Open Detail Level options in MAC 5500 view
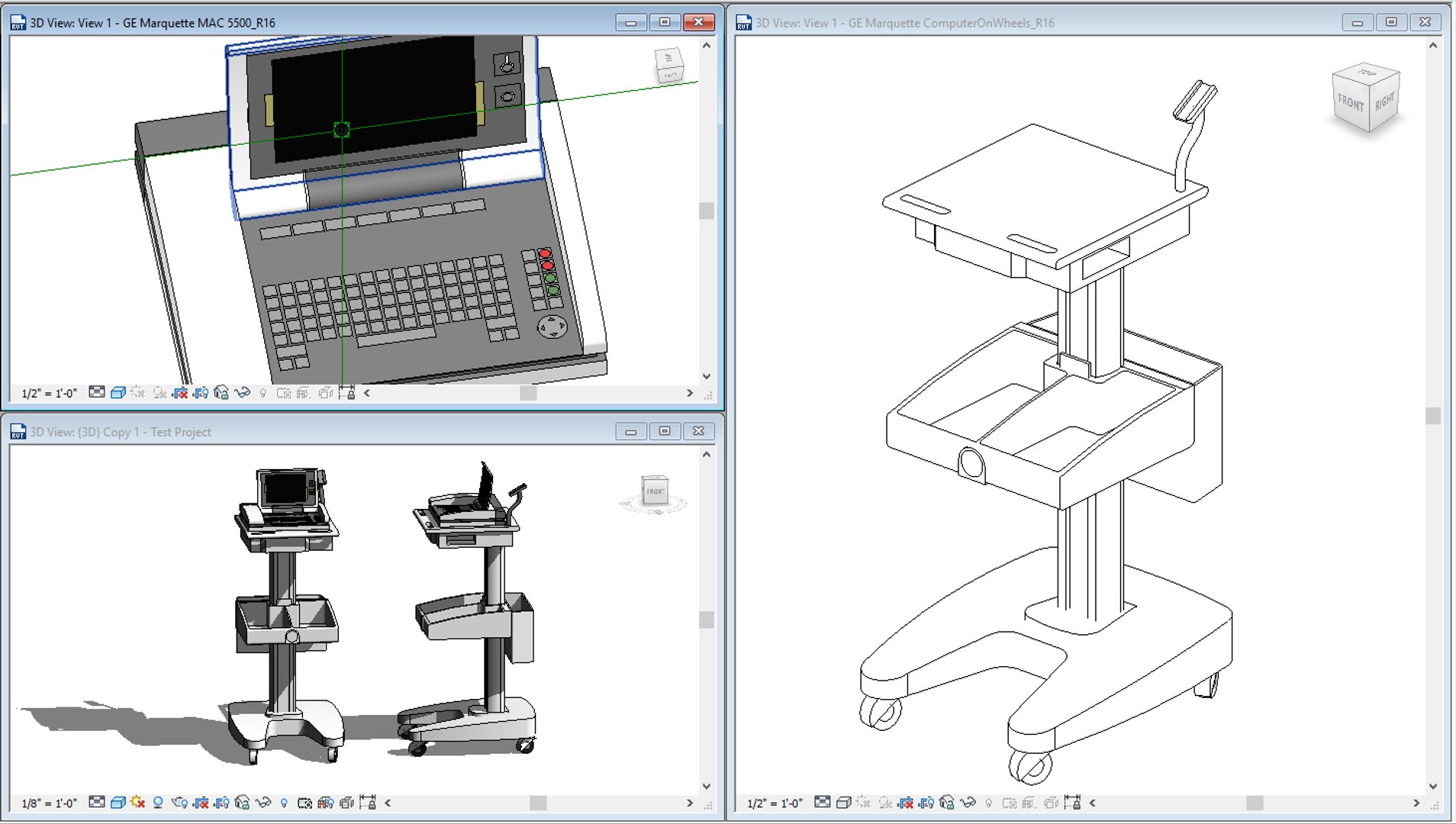Viewport: 1456px width, 824px height. point(97,392)
